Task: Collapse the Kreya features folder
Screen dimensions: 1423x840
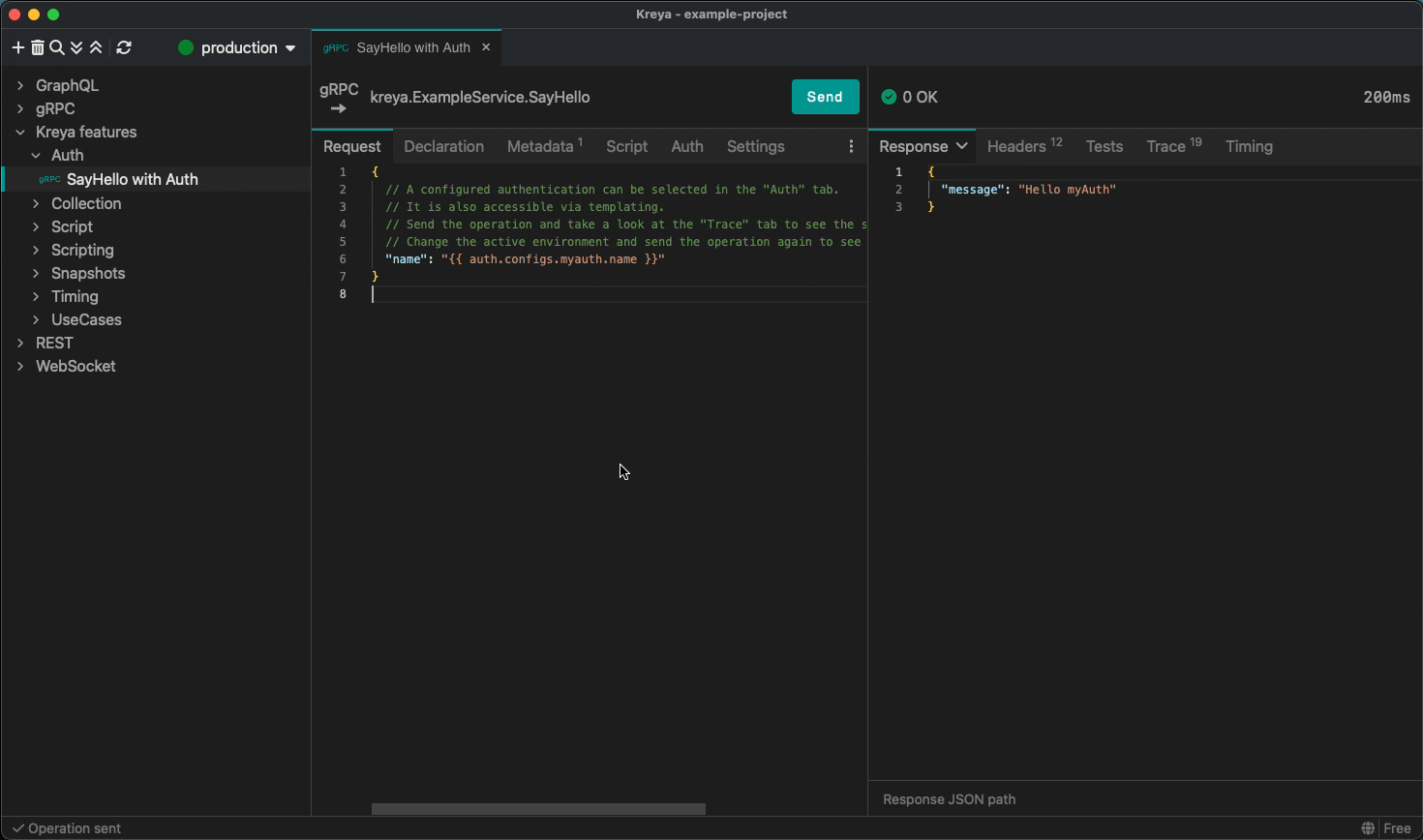Action: pos(20,132)
